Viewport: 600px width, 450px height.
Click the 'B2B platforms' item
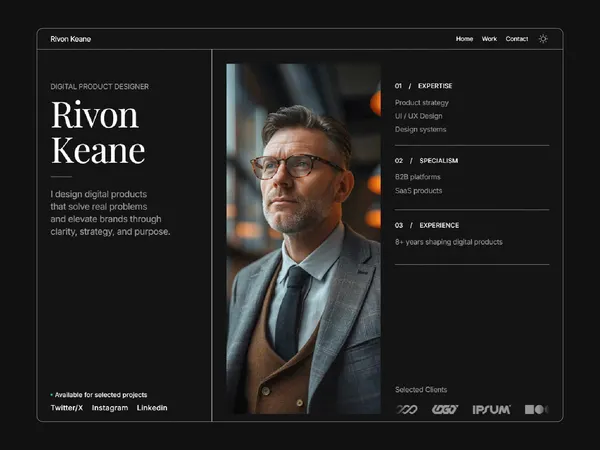[417, 177]
